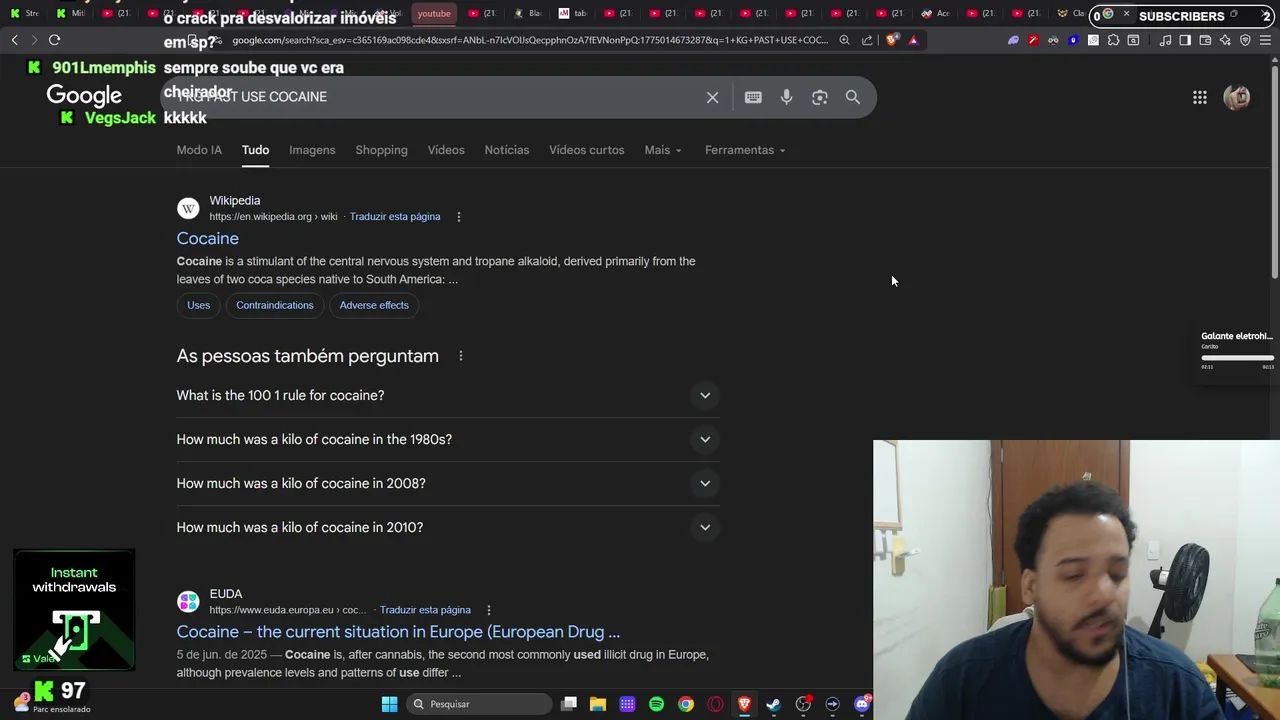Switch to 'Imagens' results tab

(312, 150)
